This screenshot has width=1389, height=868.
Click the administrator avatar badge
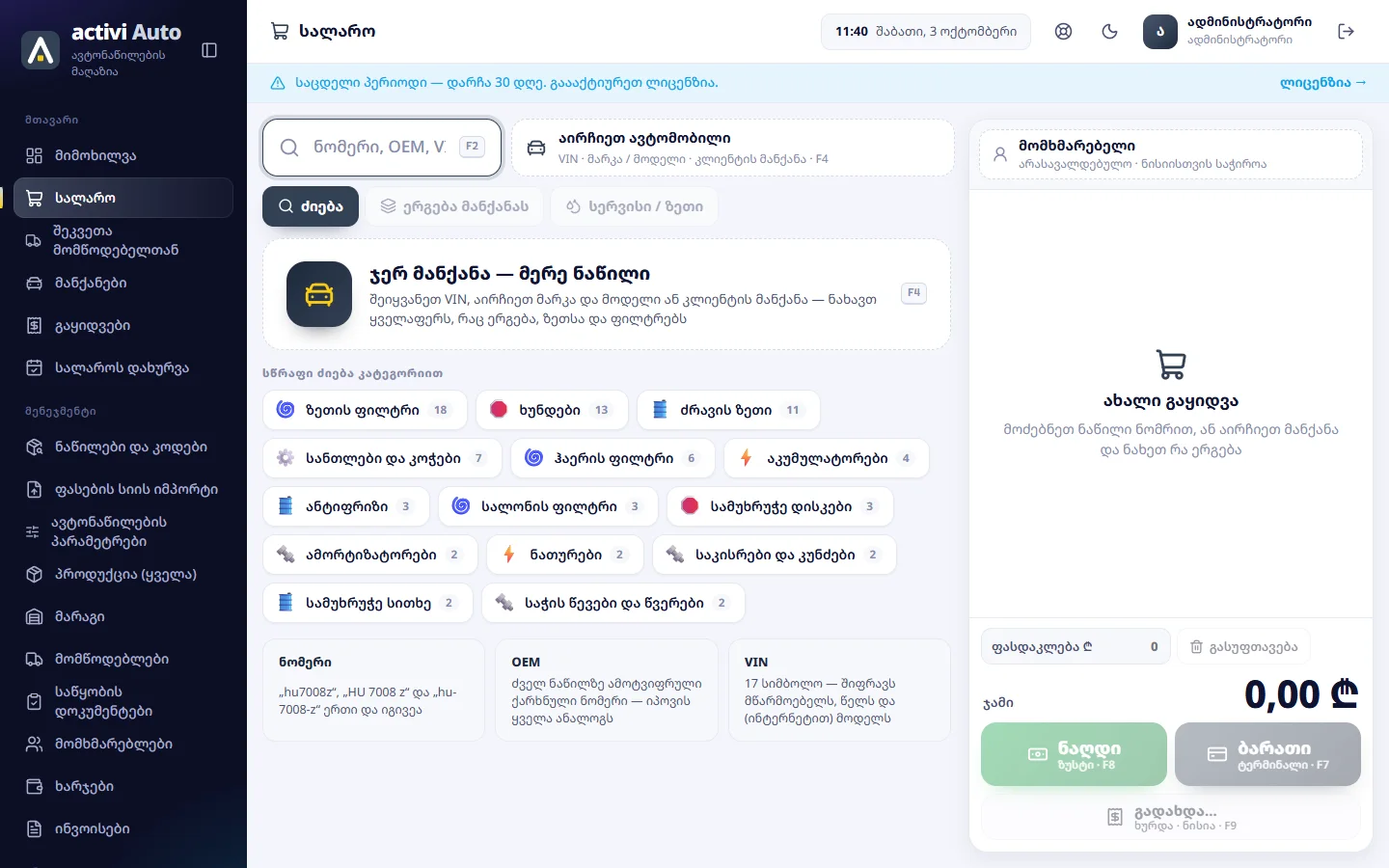(x=1160, y=32)
